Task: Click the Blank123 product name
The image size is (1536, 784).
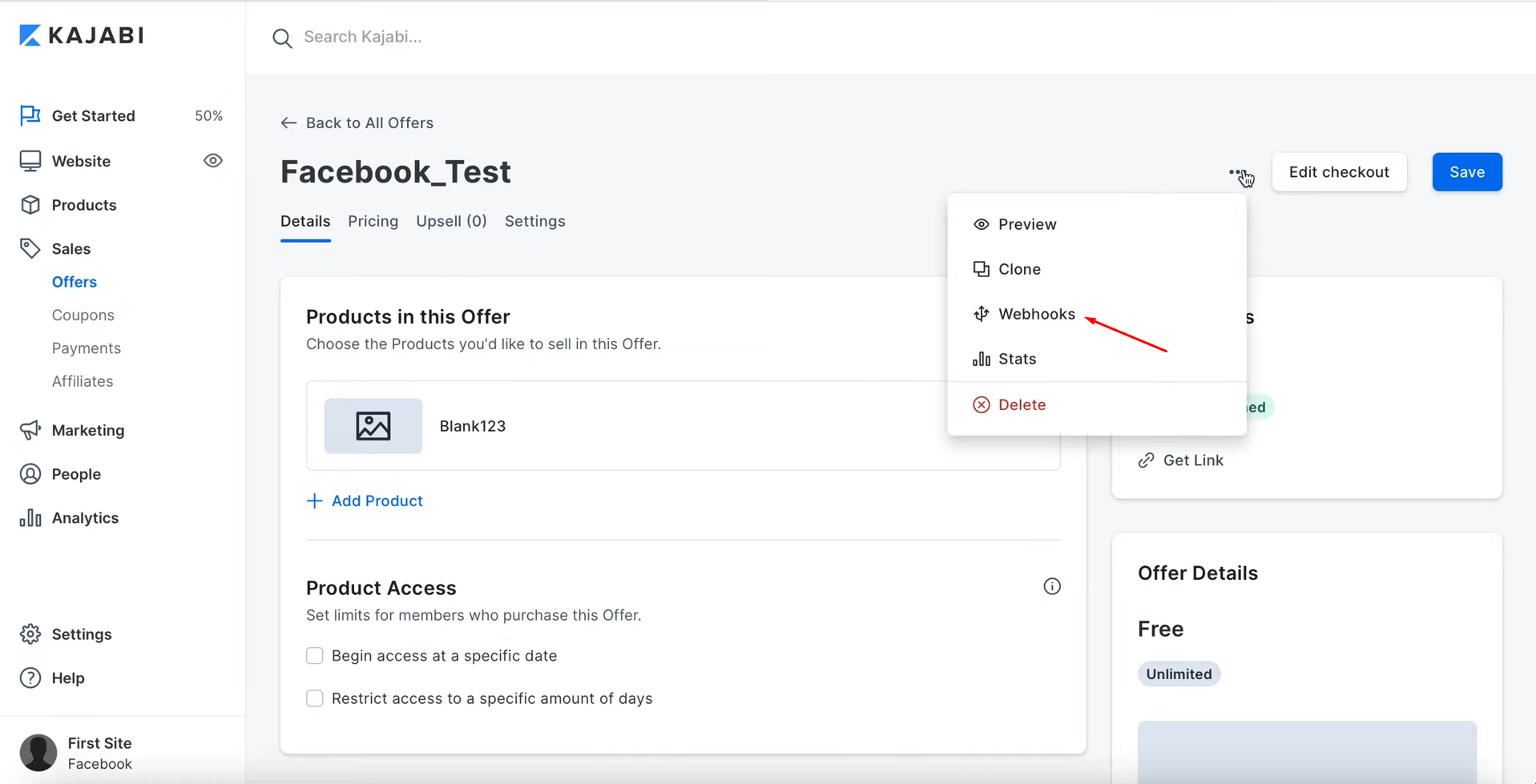Action: tap(473, 426)
